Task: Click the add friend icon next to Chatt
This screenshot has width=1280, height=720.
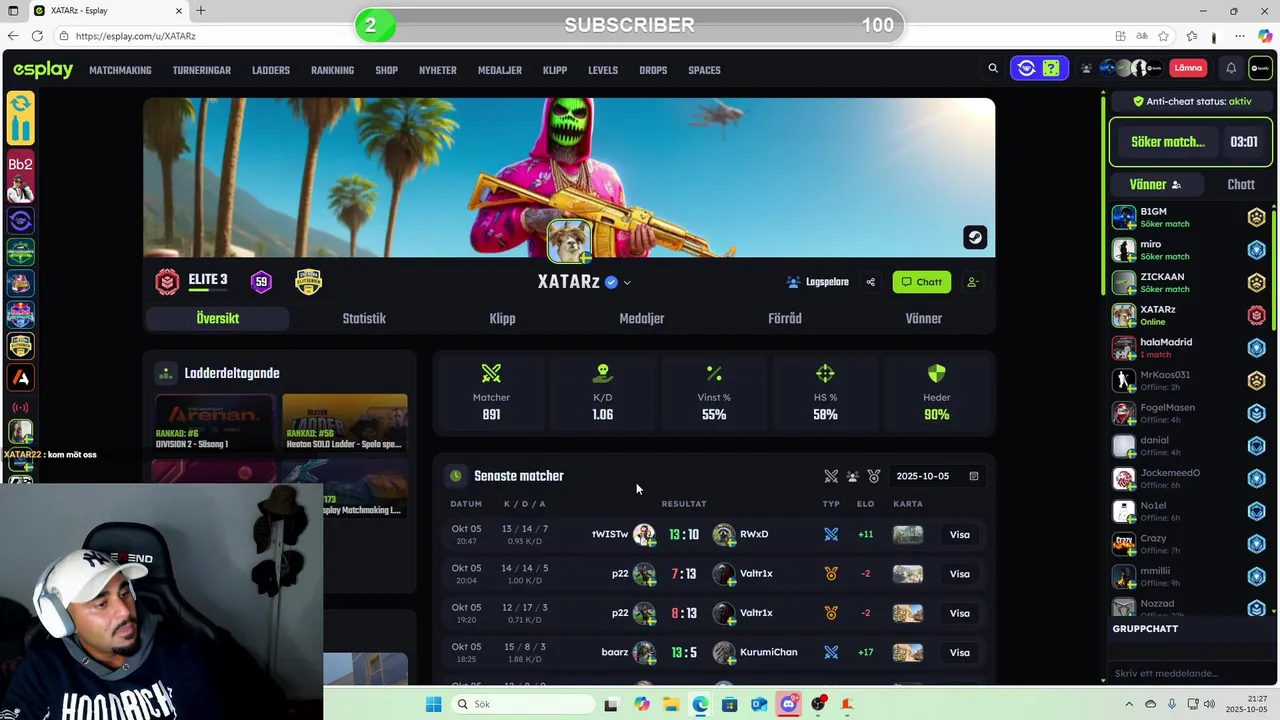Action: pos(972,282)
